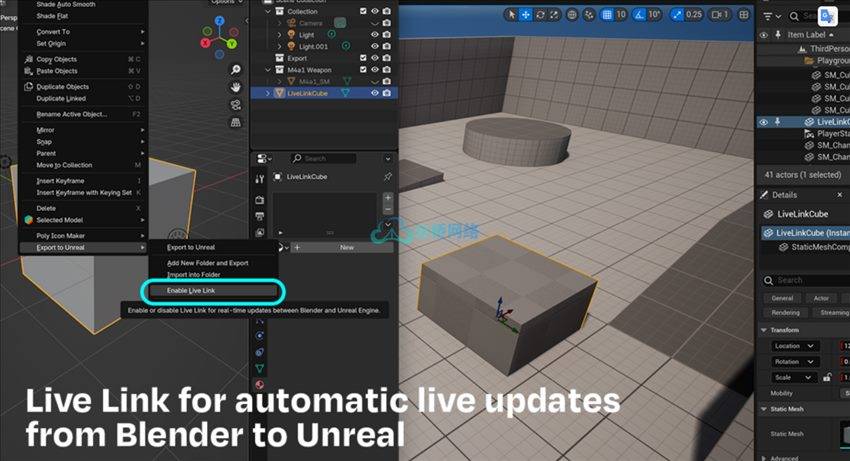The image size is (850, 461).
Task: Open the Location type dropdown in Details
Action: pos(795,346)
